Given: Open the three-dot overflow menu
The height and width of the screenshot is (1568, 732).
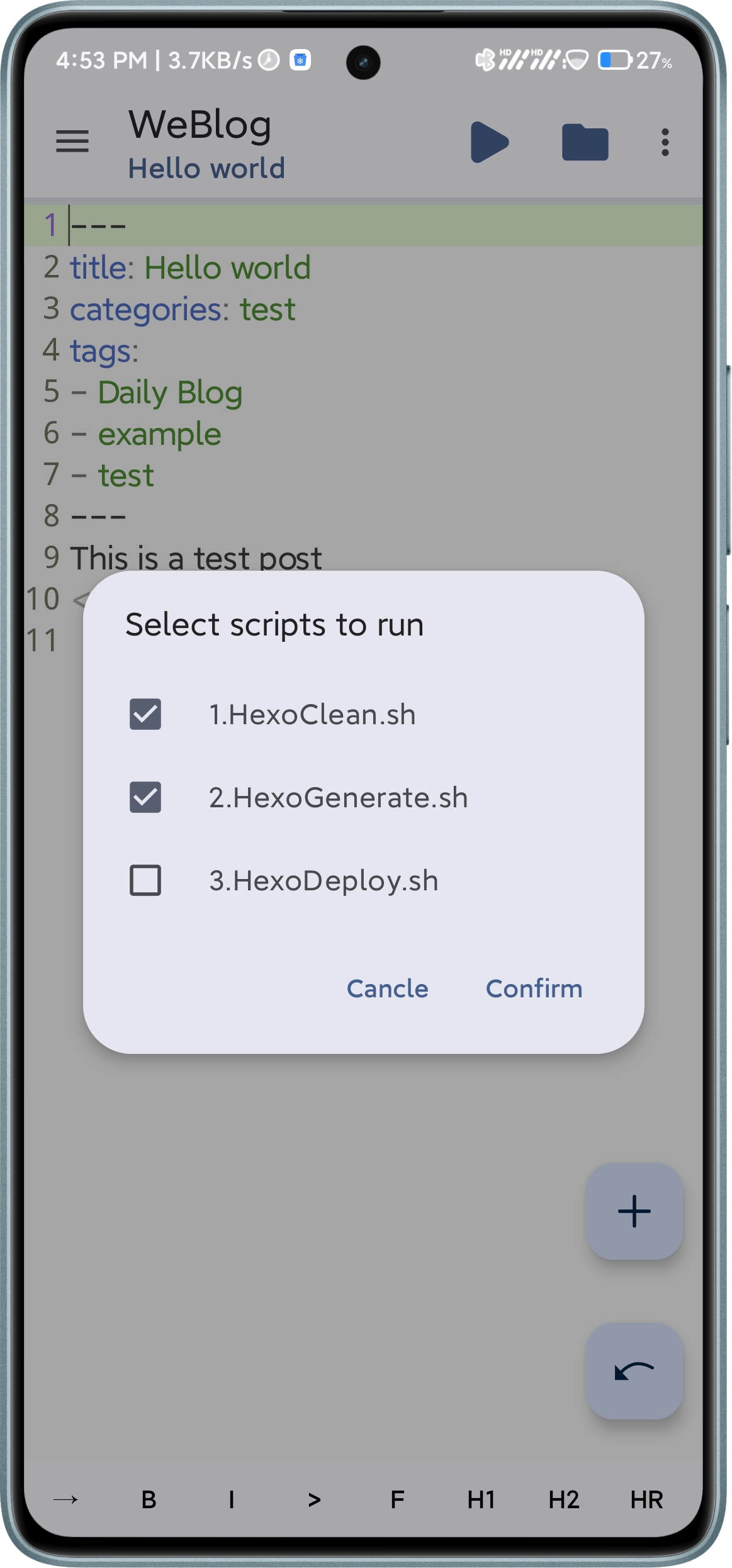Looking at the screenshot, I should click(665, 142).
